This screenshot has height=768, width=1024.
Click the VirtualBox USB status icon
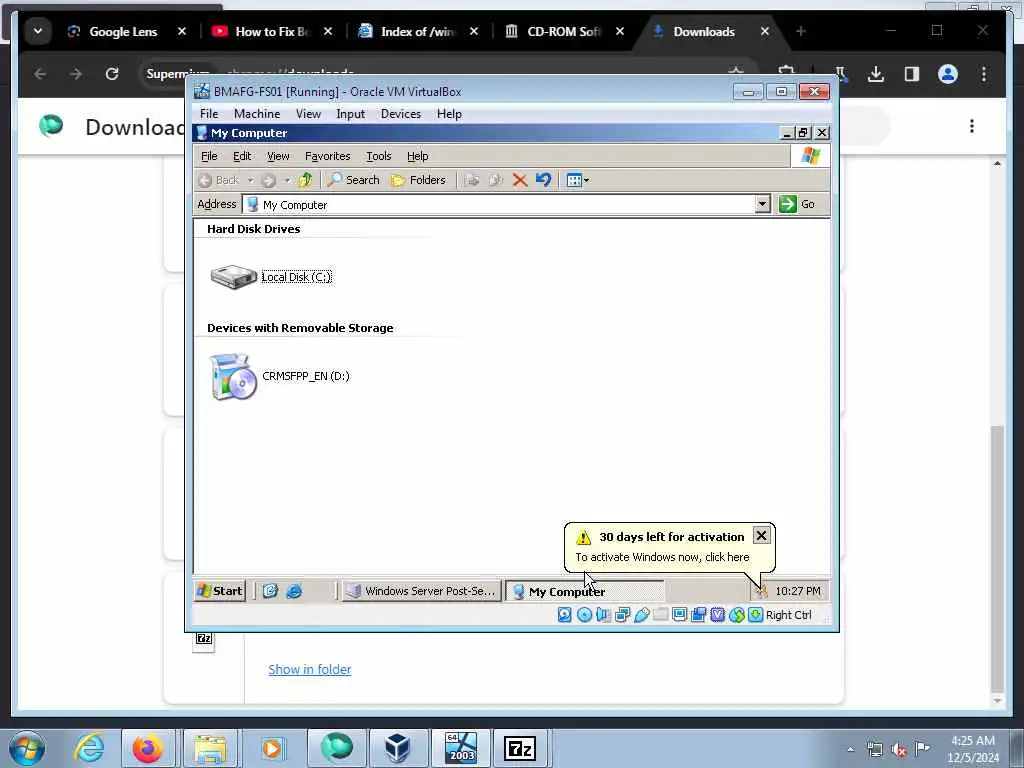pyautogui.click(x=641, y=615)
